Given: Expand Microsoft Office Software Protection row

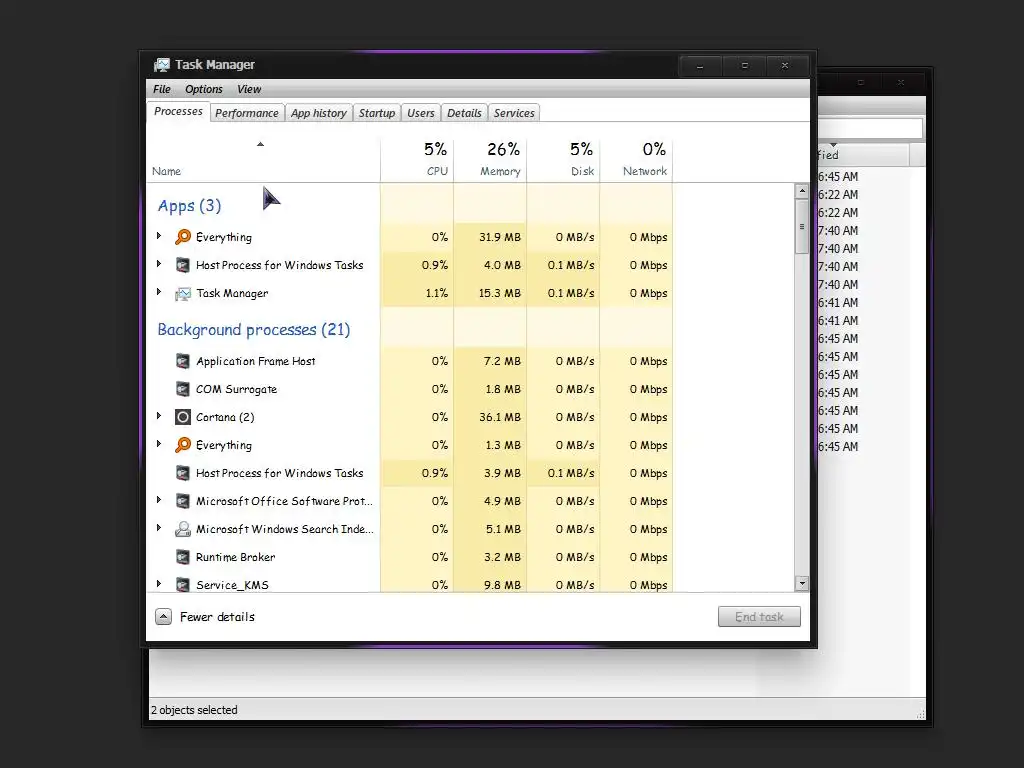Looking at the screenshot, I should coord(159,500).
